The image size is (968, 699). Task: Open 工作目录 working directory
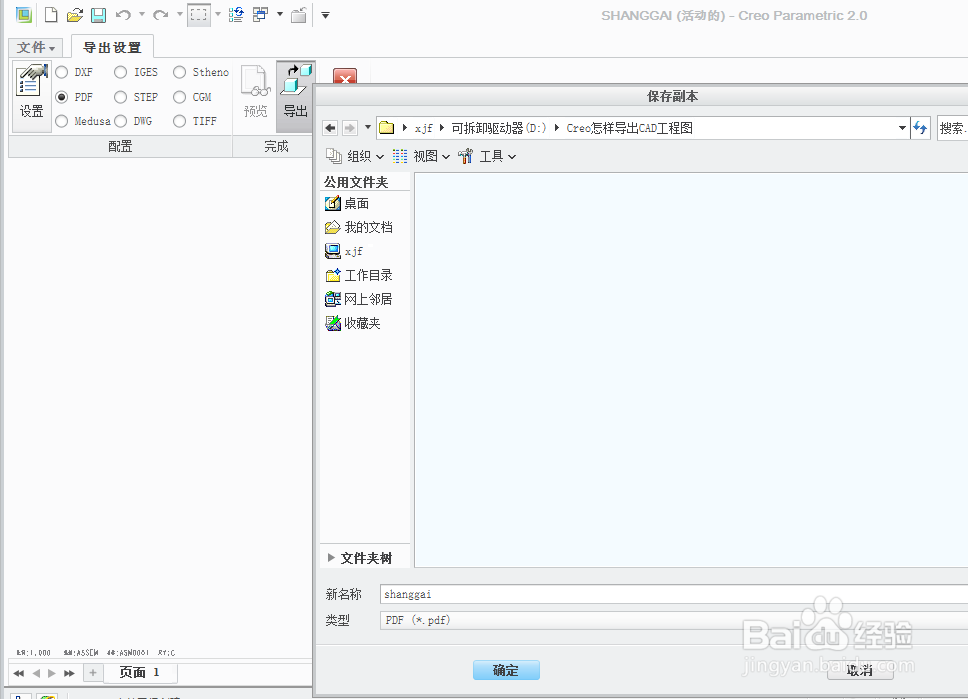pos(359,275)
